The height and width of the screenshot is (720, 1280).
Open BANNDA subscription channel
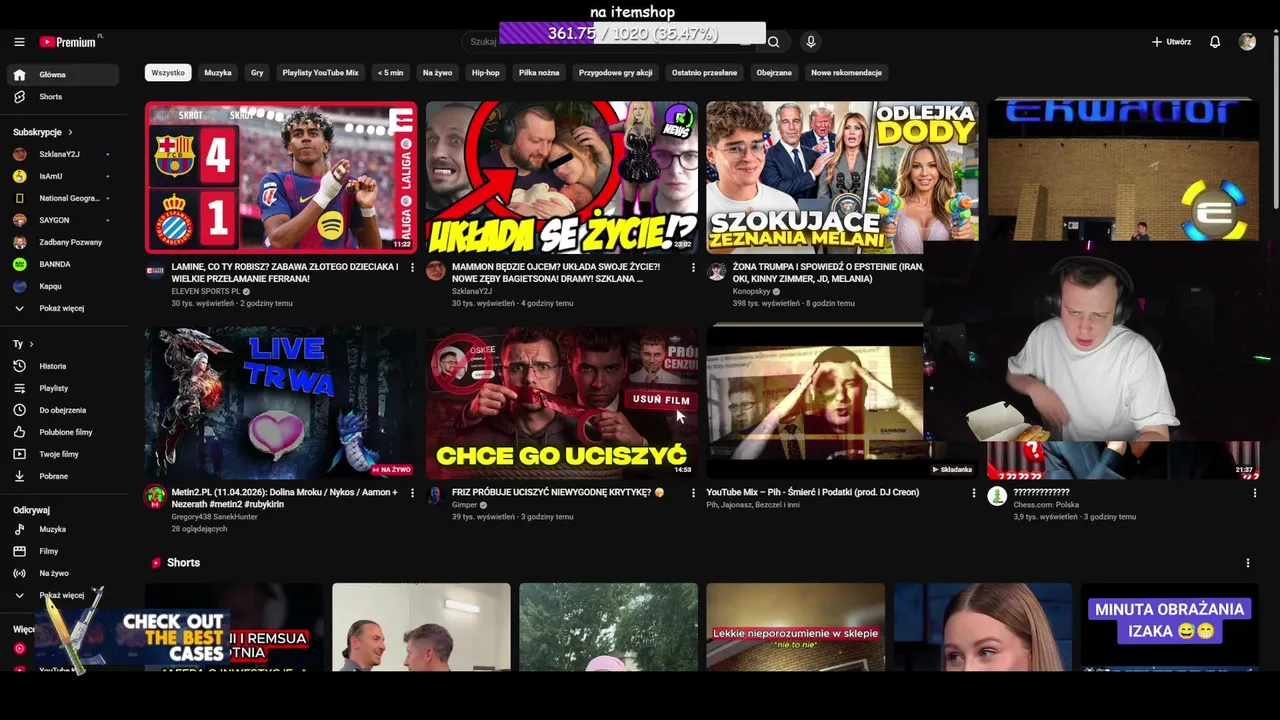pos(63,264)
